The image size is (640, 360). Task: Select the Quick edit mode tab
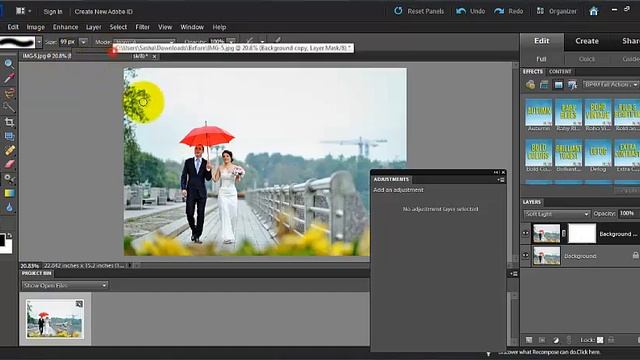pos(587,59)
